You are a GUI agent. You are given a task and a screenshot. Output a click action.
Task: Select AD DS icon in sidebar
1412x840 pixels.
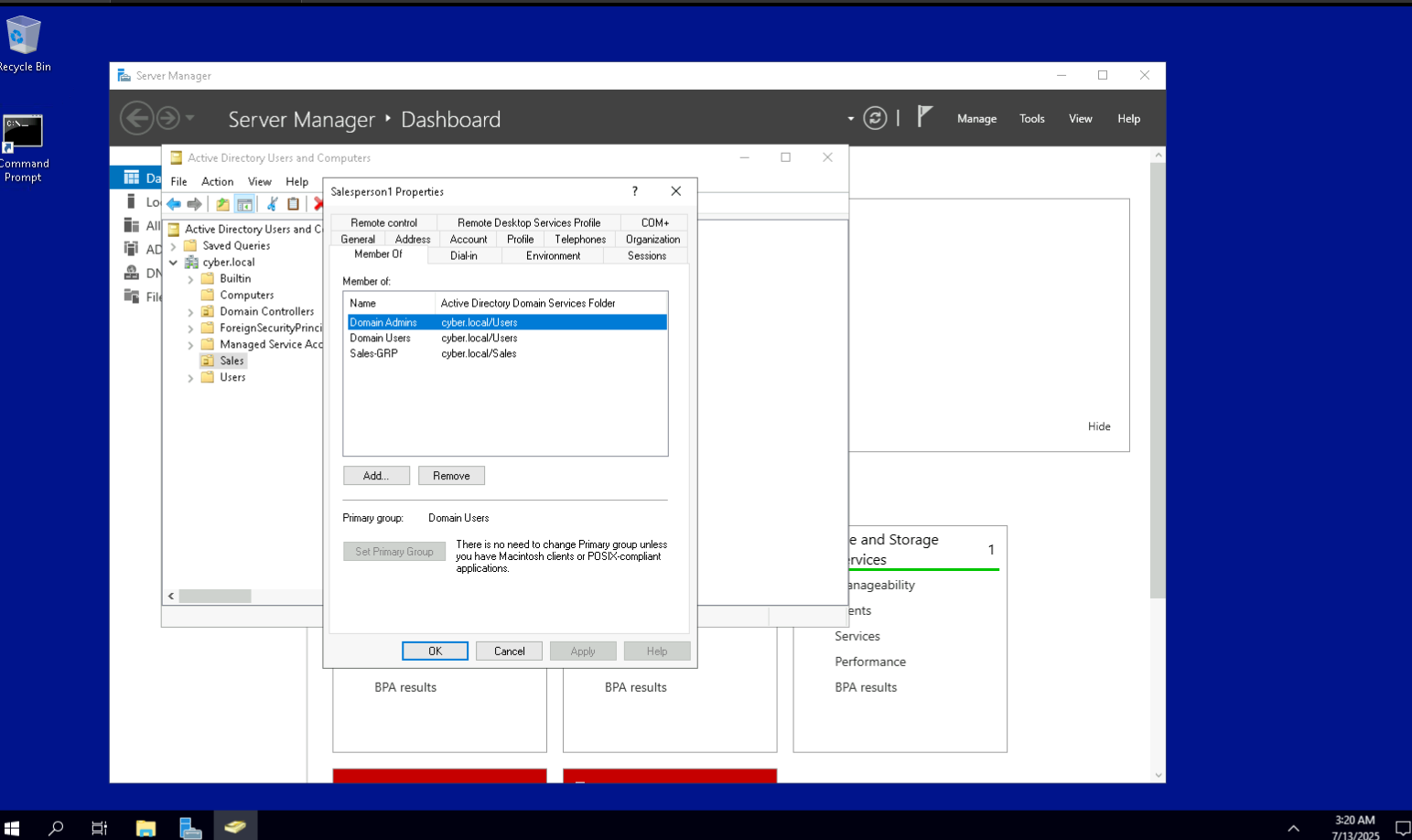pyautogui.click(x=131, y=249)
